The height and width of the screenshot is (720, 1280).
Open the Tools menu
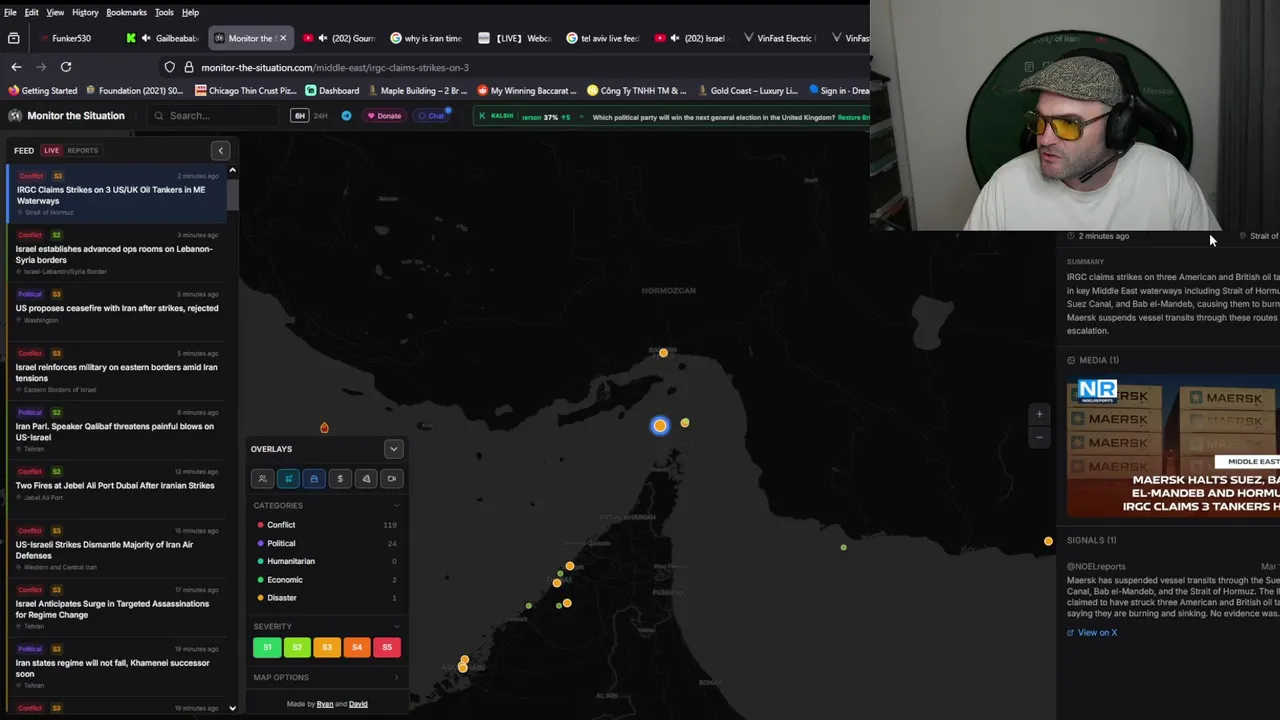pos(164,12)
